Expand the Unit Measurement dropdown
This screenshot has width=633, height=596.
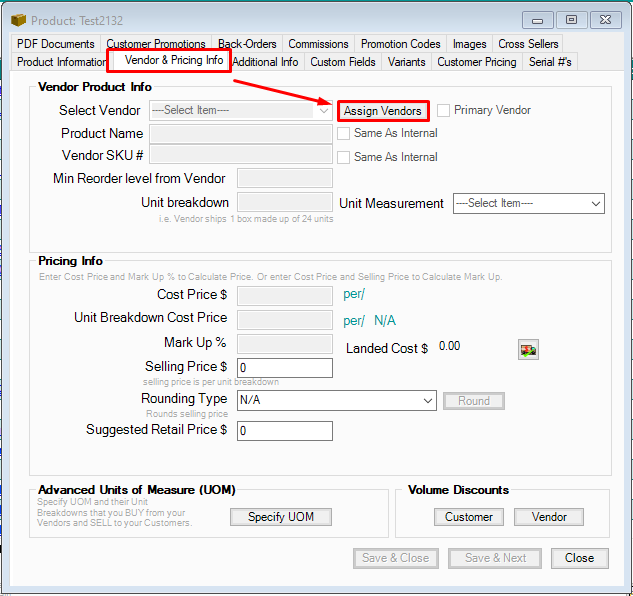(528, 203)
